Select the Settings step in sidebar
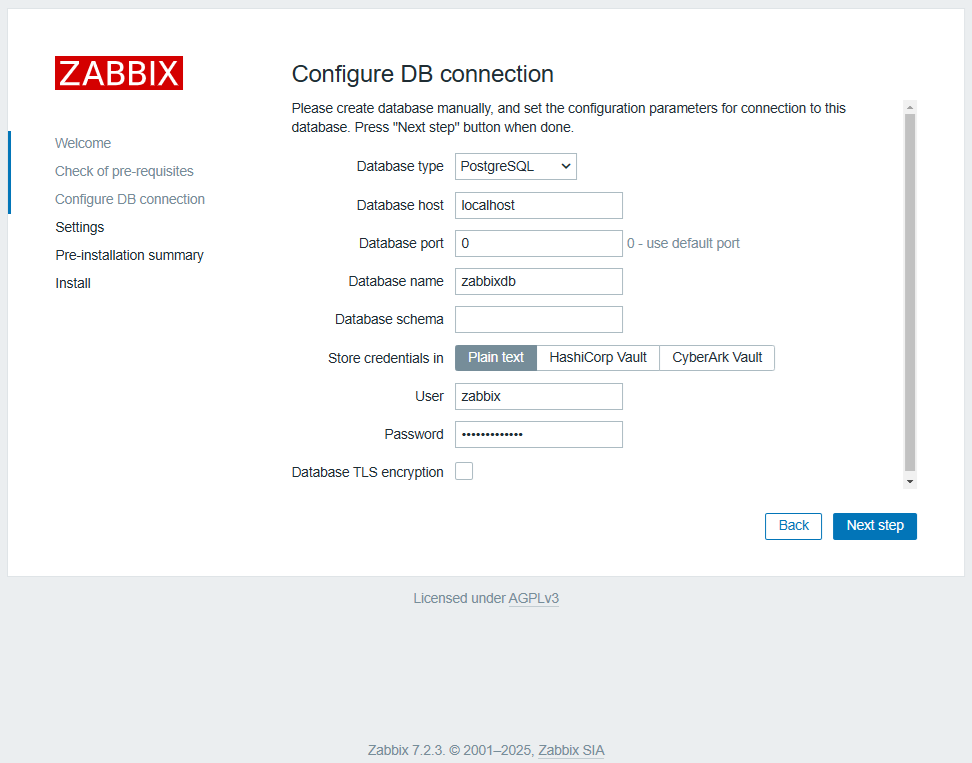The height and width of the screenshot is (763, 972). click(x=80, y=227)
